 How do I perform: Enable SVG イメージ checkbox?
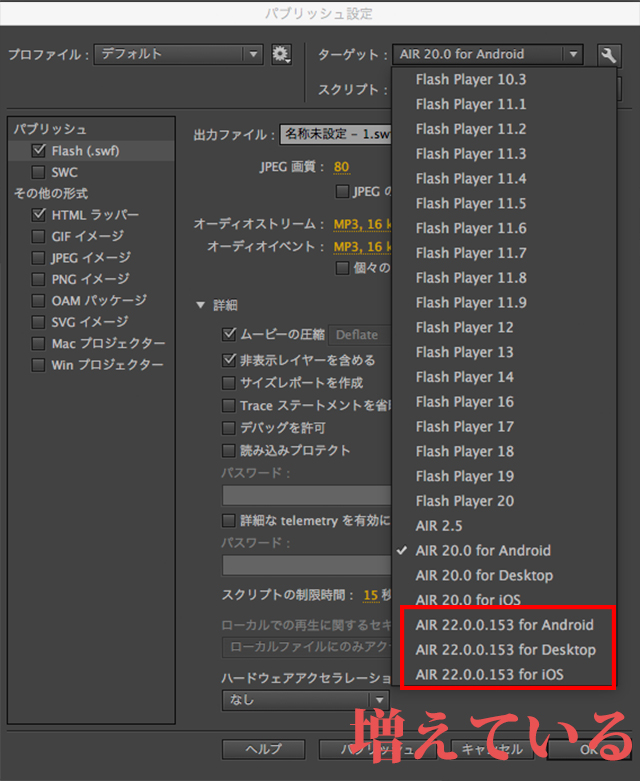38,322
